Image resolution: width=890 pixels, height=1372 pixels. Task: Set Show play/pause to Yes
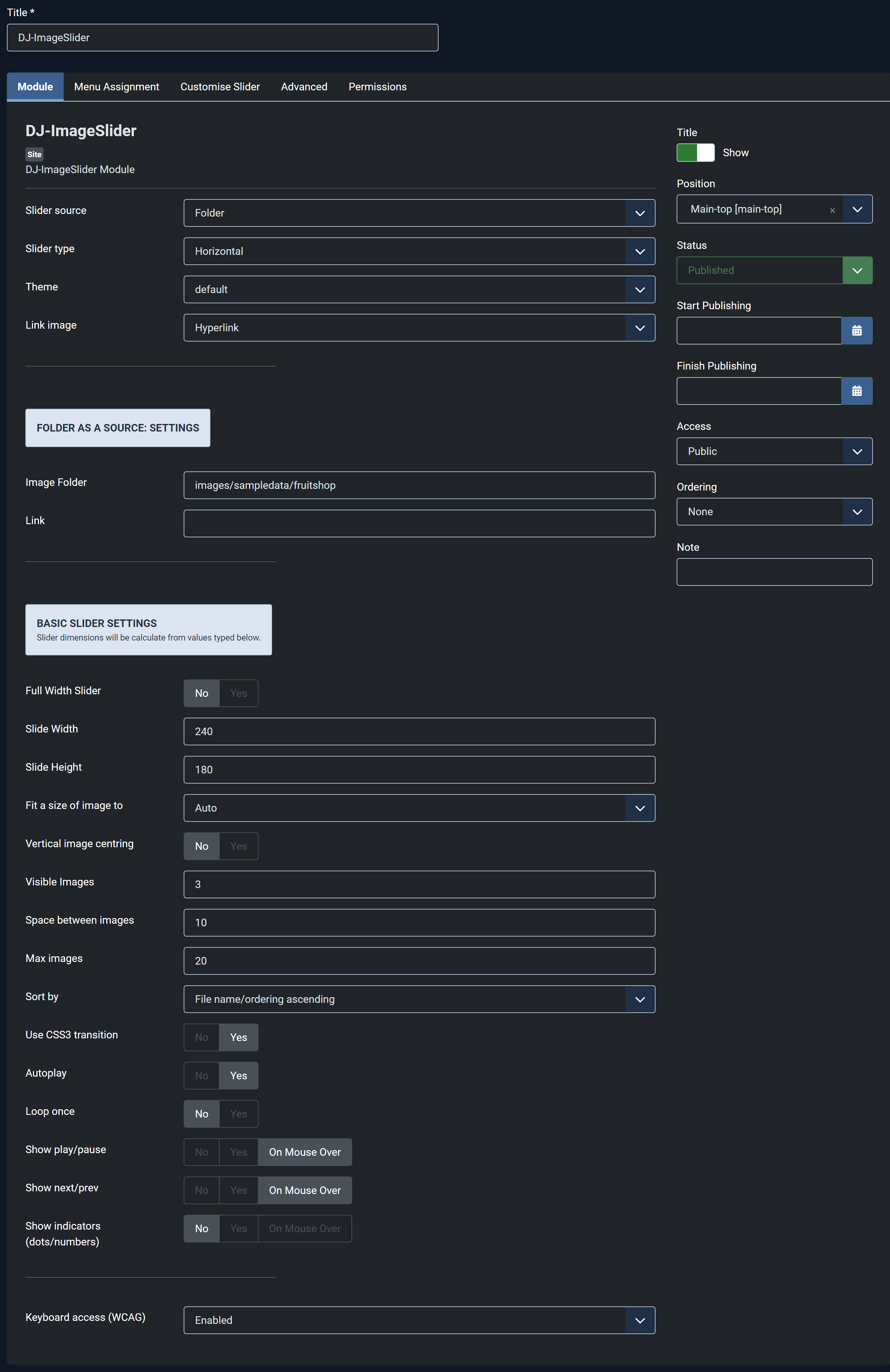point(238,1152)
